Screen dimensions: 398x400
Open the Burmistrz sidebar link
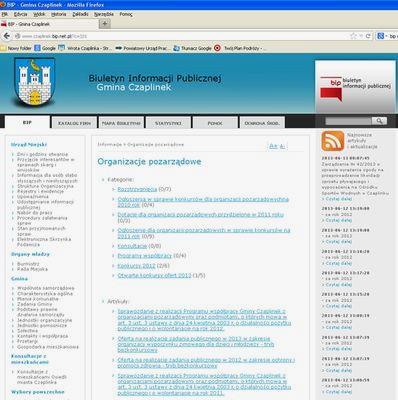pos(28,264)
